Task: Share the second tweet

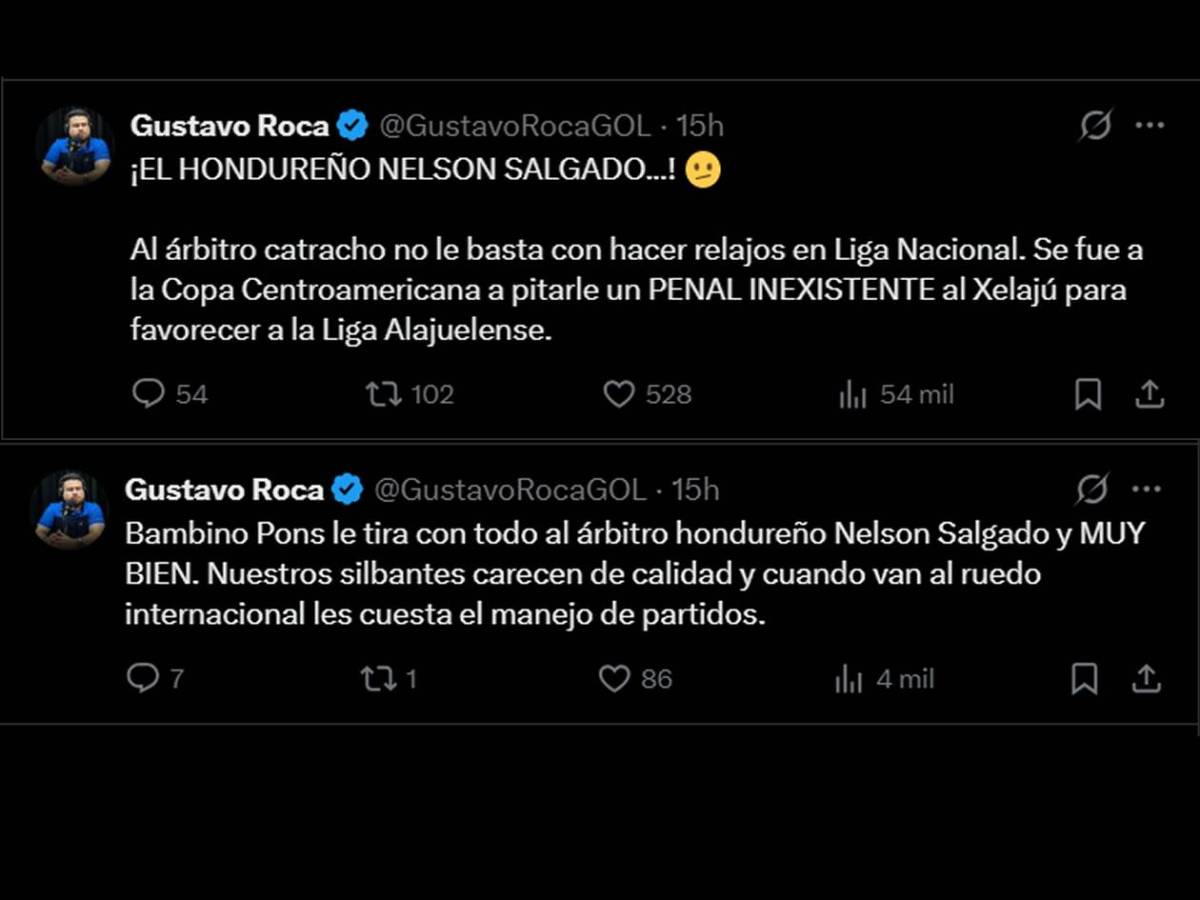Action: pos(1146,678)
